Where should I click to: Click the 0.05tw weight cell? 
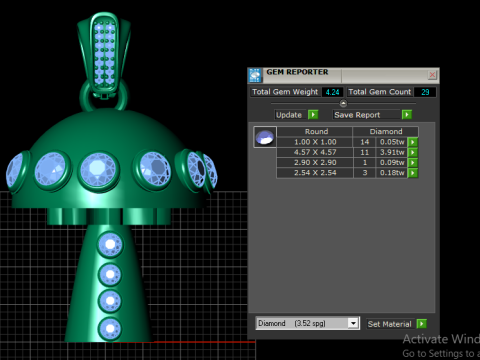[x=392, y=142]
